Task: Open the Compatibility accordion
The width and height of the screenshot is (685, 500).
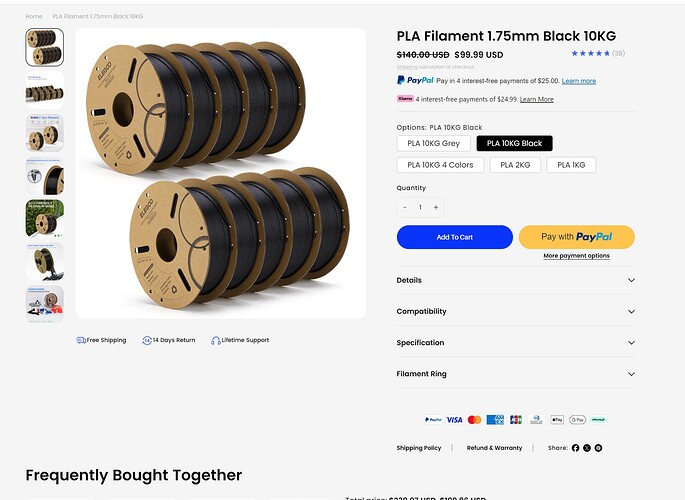Action: [x=515, y=311]
